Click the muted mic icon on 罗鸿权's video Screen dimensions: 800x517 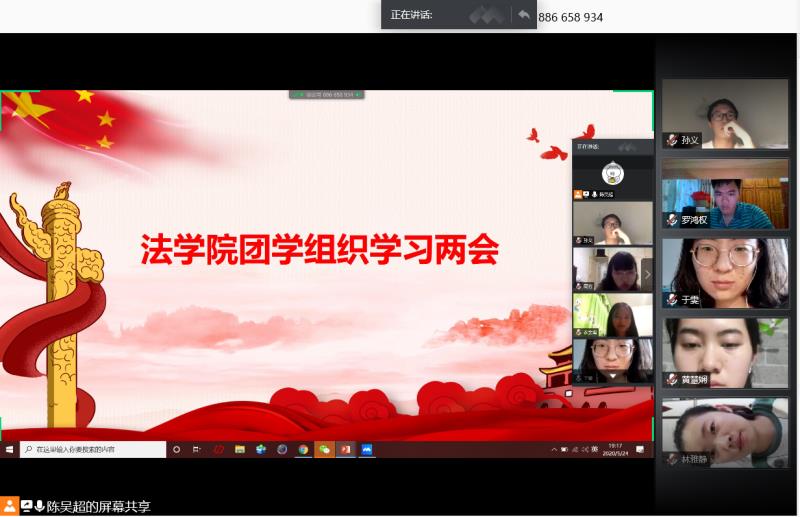pos(672,219)
